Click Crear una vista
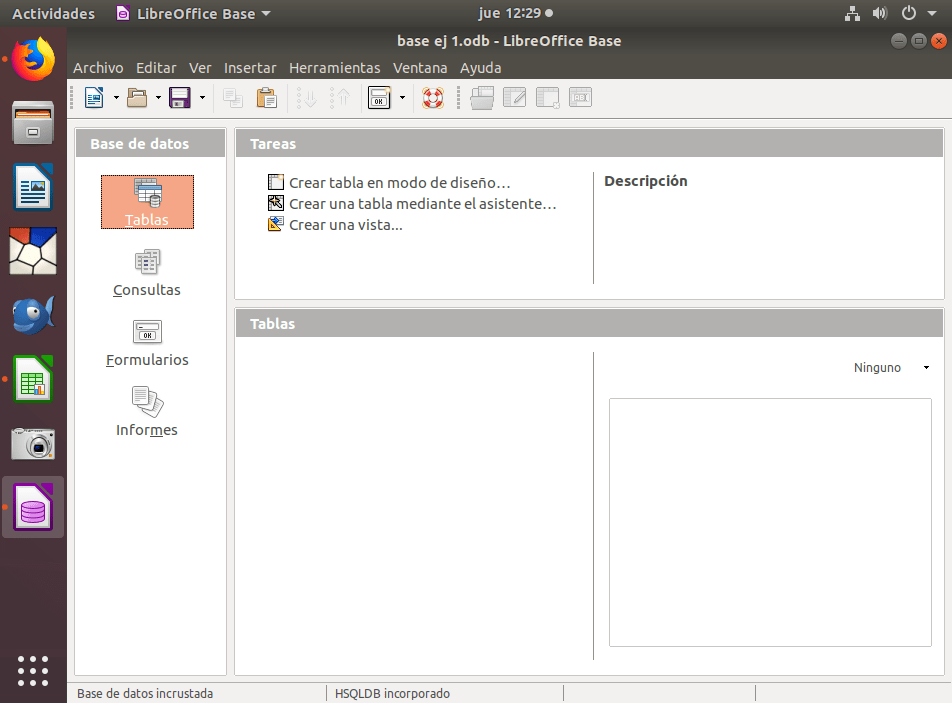 pyautogui.click(x=345, y=225)
